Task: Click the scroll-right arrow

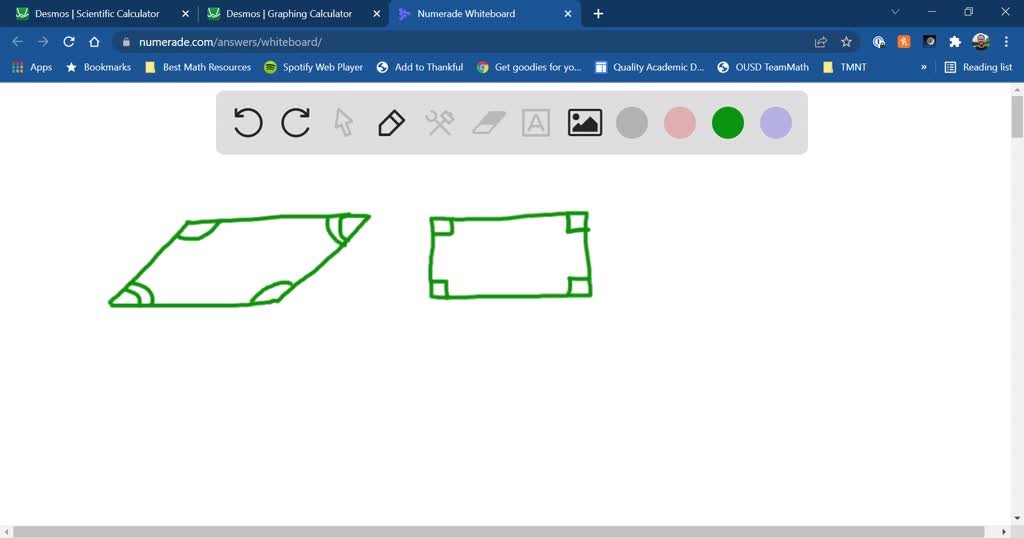Action: (1004, 532)
